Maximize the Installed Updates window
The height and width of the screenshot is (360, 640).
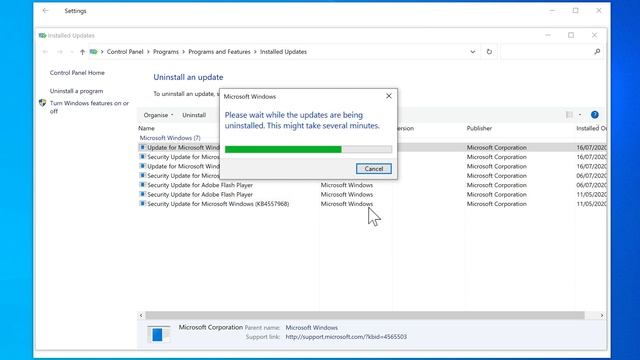coord(571,36)
